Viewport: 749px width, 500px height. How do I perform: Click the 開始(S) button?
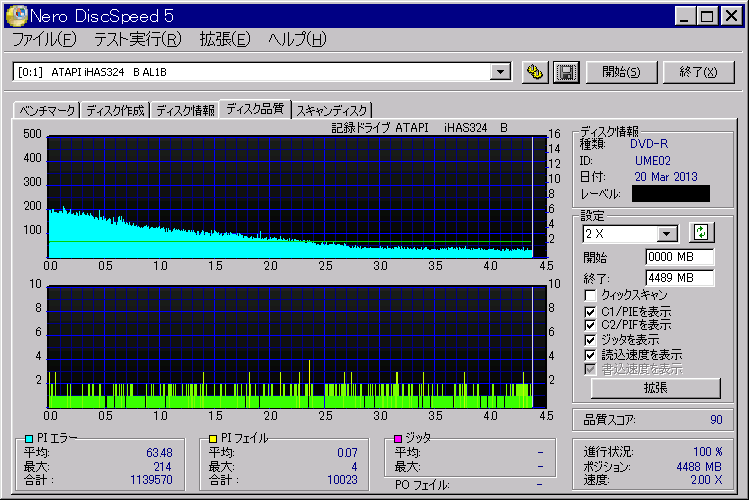point(621,72)
